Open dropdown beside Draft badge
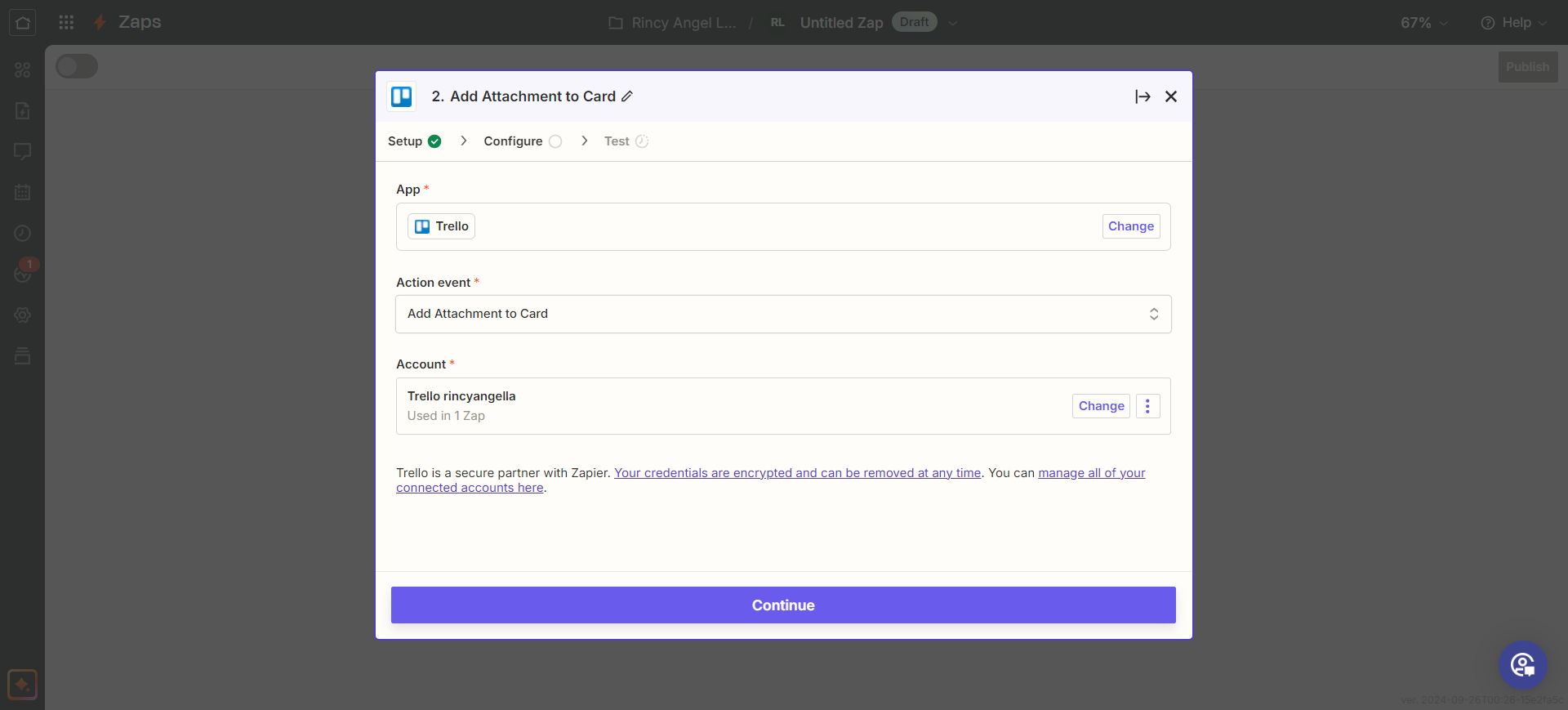The height and width of the screenshot is (710, 1568). 953,23
